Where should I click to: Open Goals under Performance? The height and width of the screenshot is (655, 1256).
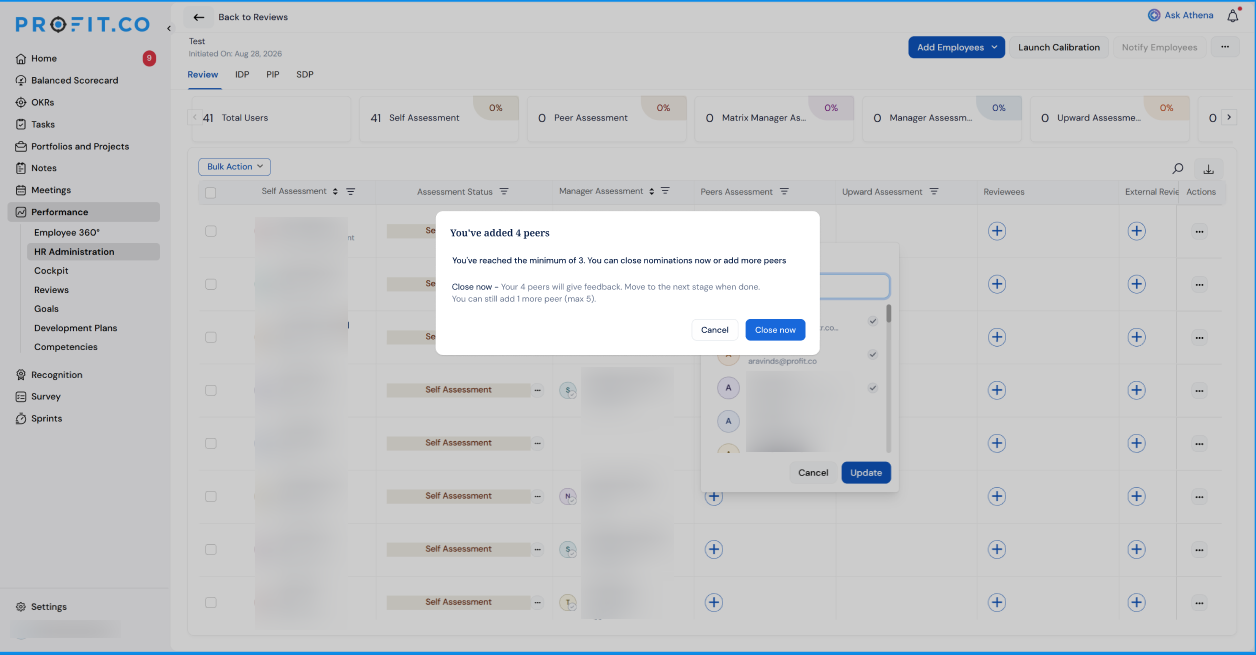46,309
